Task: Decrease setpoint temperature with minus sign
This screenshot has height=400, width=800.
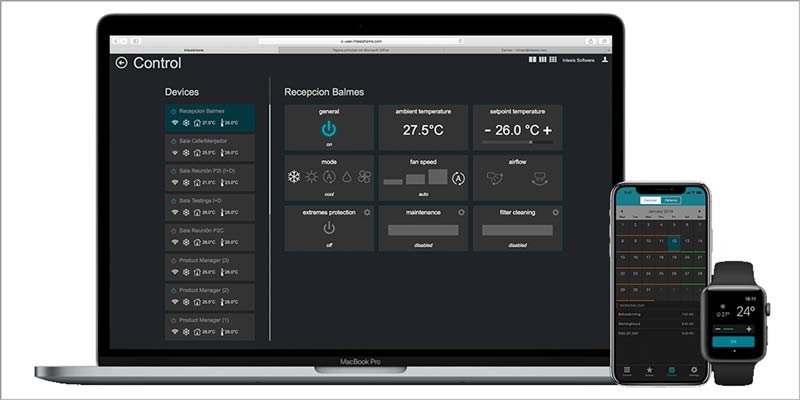Action: 488,130
